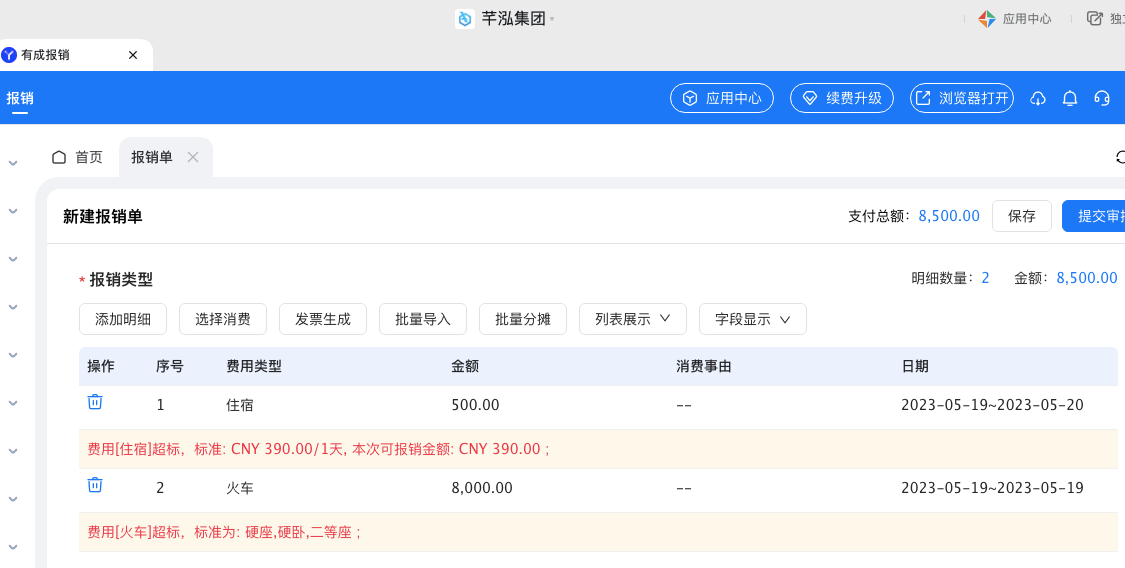Expand the first sidebar chevron
The height and width of the screenshot is (568, 1125).
(13, 163)
